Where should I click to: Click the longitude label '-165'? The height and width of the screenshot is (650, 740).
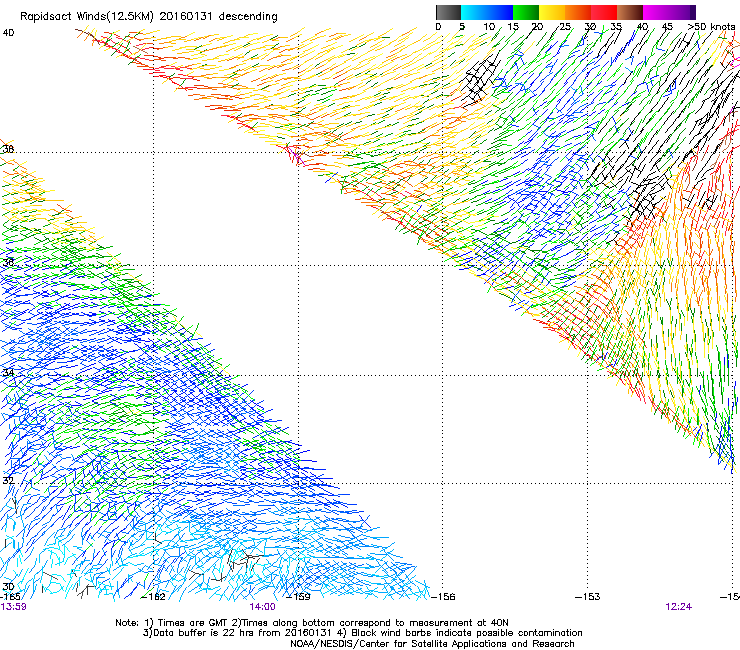point(10,597)
